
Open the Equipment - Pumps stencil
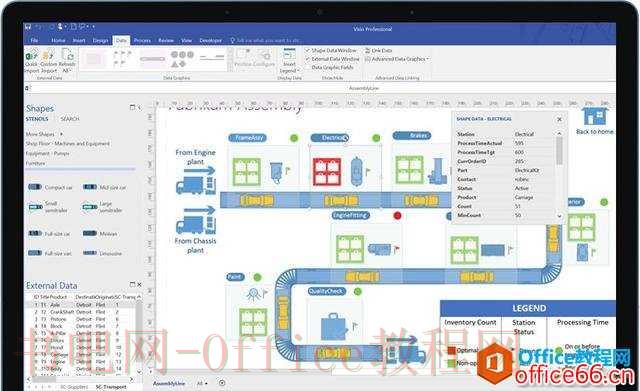click(x=47, y=153)
